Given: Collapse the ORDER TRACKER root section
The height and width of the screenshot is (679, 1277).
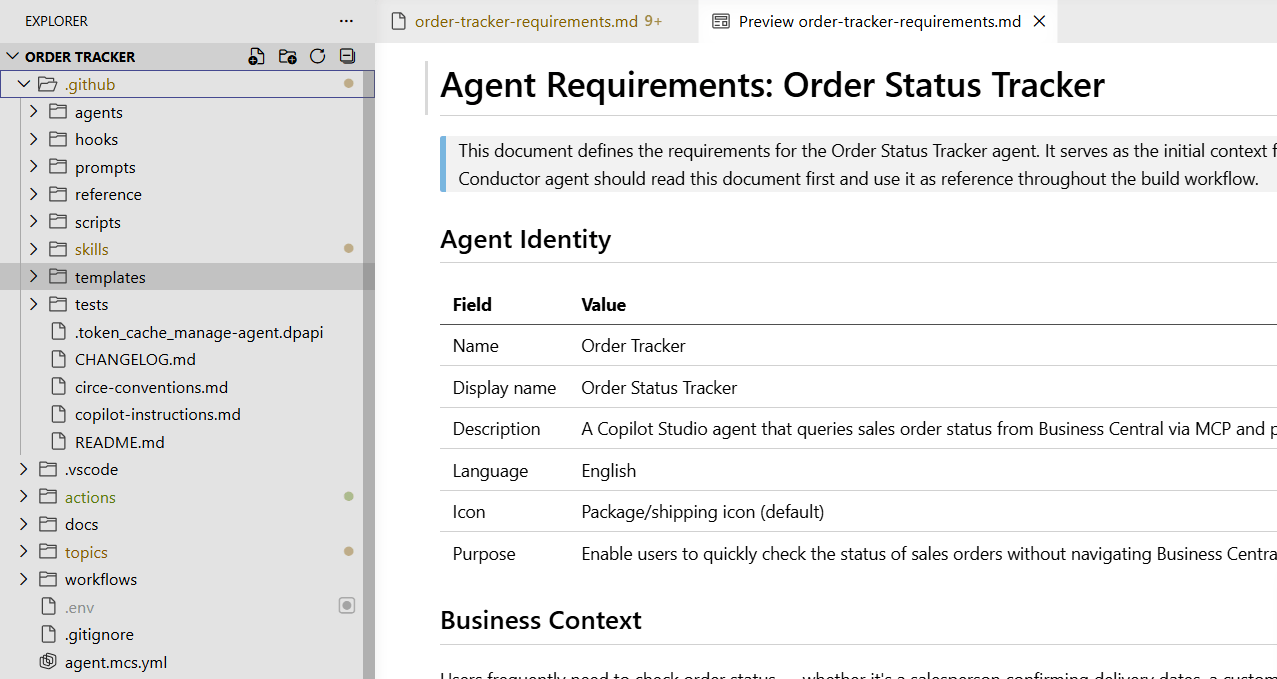Looking at the screenshot, I should click(13, 57).
